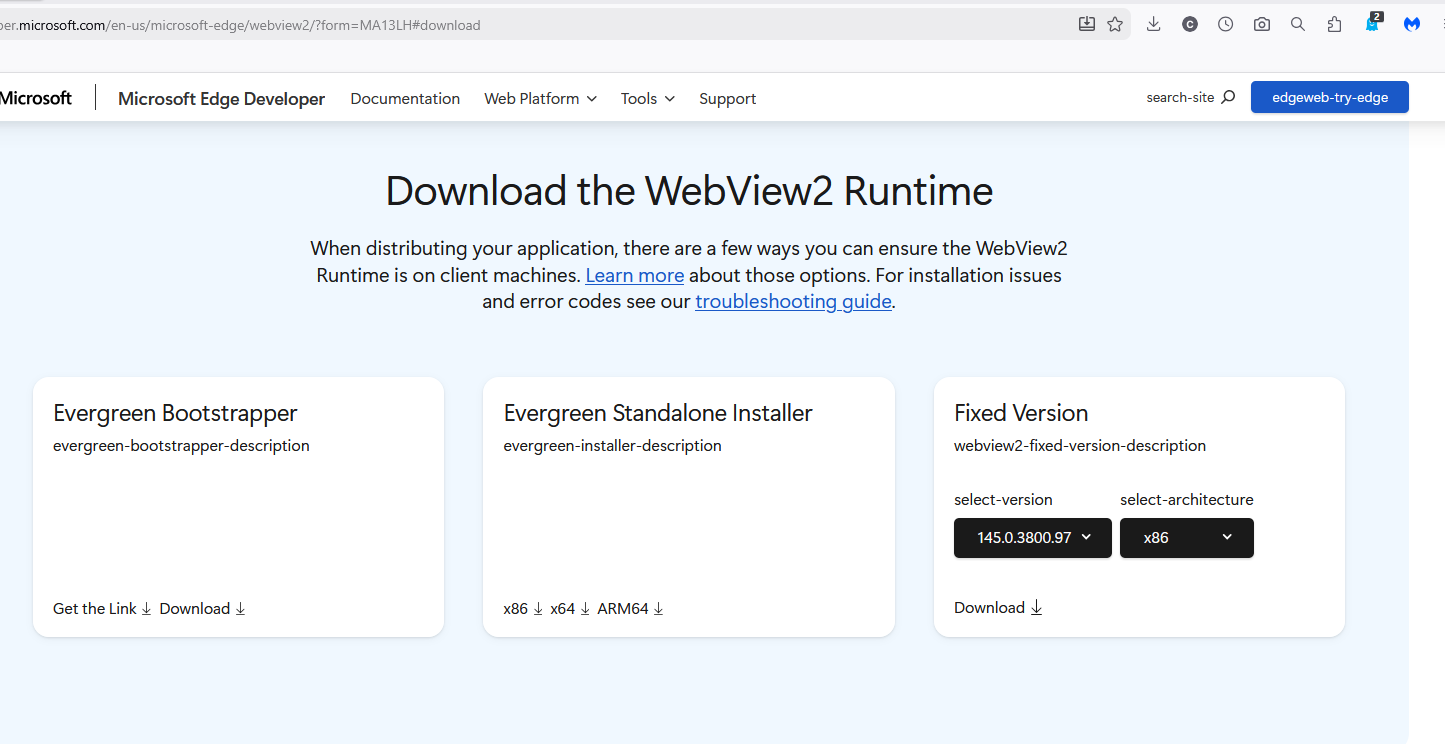Open the select-architecture dropdown showing x86
The height and width of the screenshot is (744, 1445).
click(1186, 538)
